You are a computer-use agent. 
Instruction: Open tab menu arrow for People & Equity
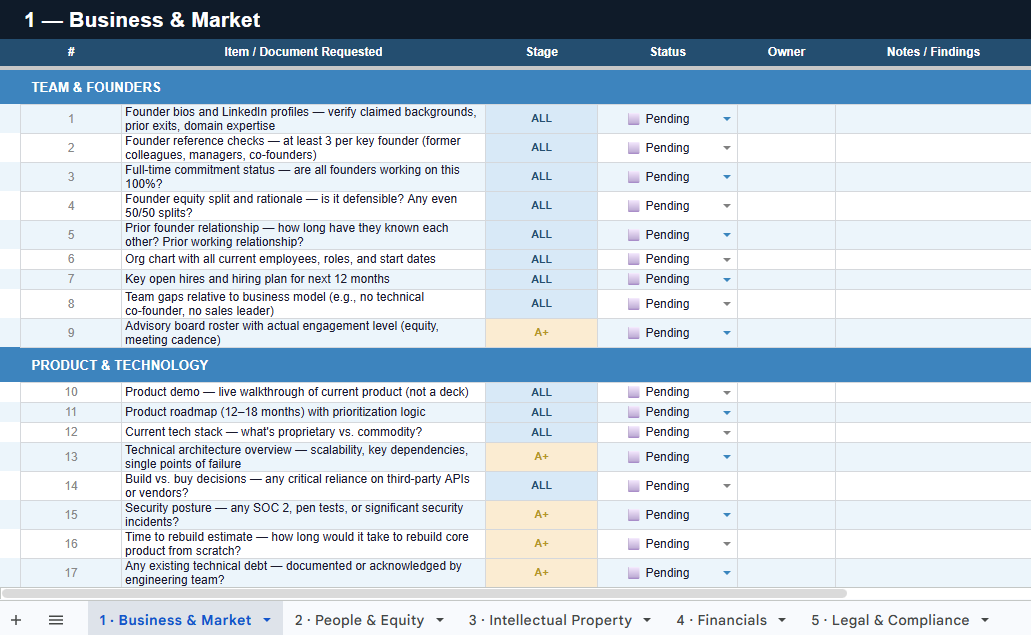[x=440, y=620]
